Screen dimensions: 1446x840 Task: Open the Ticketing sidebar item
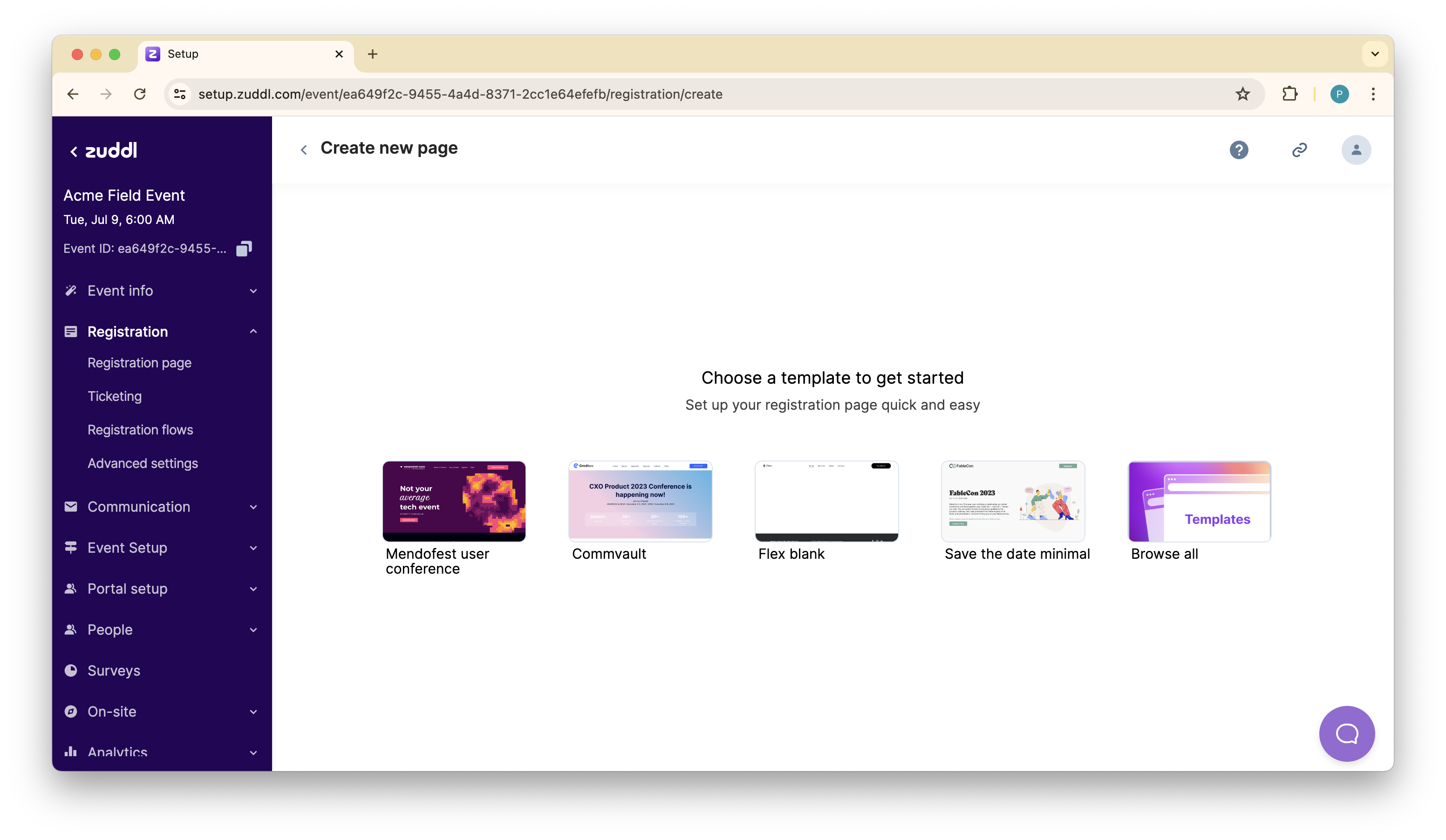pyautogui.click(x=115, y=396)
